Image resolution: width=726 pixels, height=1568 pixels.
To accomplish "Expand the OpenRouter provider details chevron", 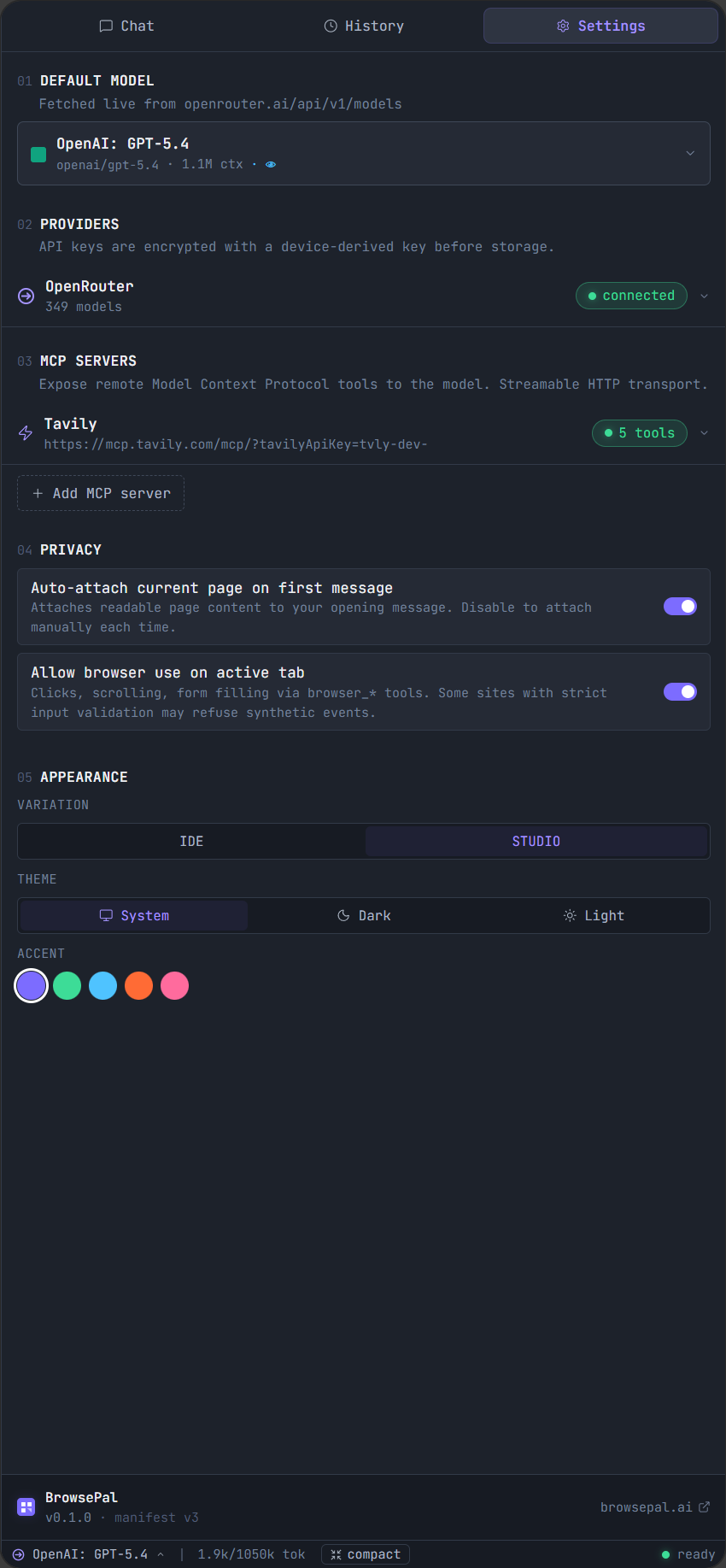I will [x=704, y=296].
